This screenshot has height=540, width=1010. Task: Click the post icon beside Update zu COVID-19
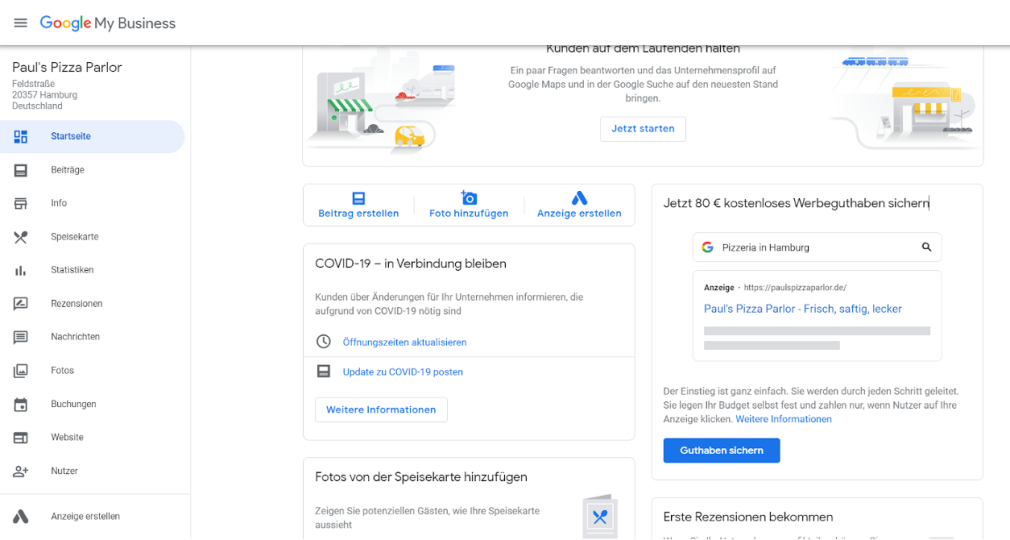click(x=323, y=372)
